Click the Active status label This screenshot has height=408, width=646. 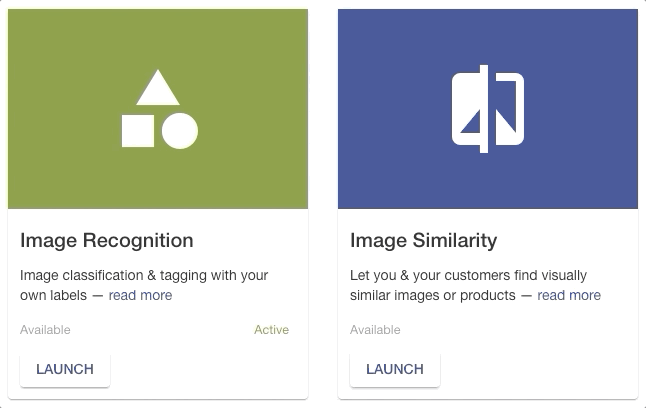click(272, 330)
